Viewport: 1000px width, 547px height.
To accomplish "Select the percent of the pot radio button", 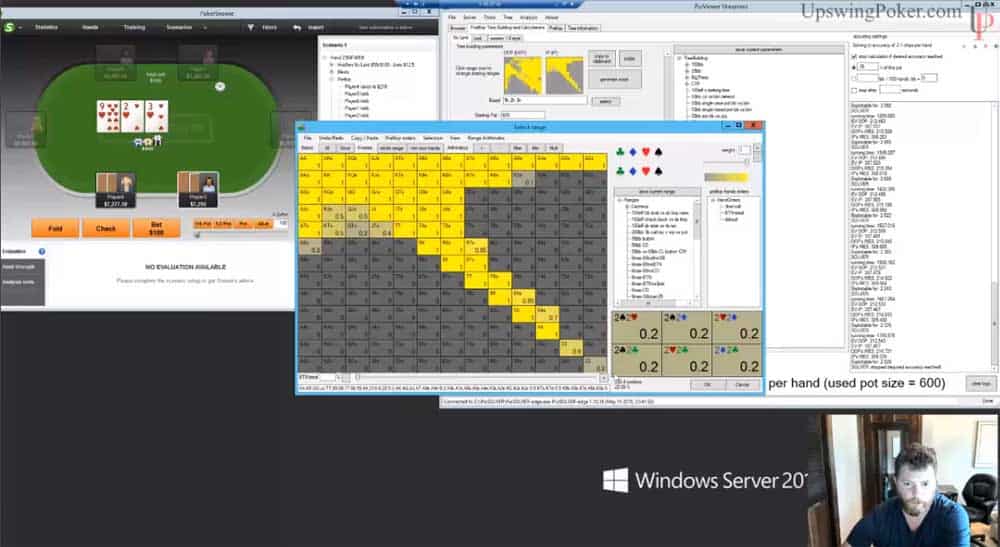I will pos(855,67).
